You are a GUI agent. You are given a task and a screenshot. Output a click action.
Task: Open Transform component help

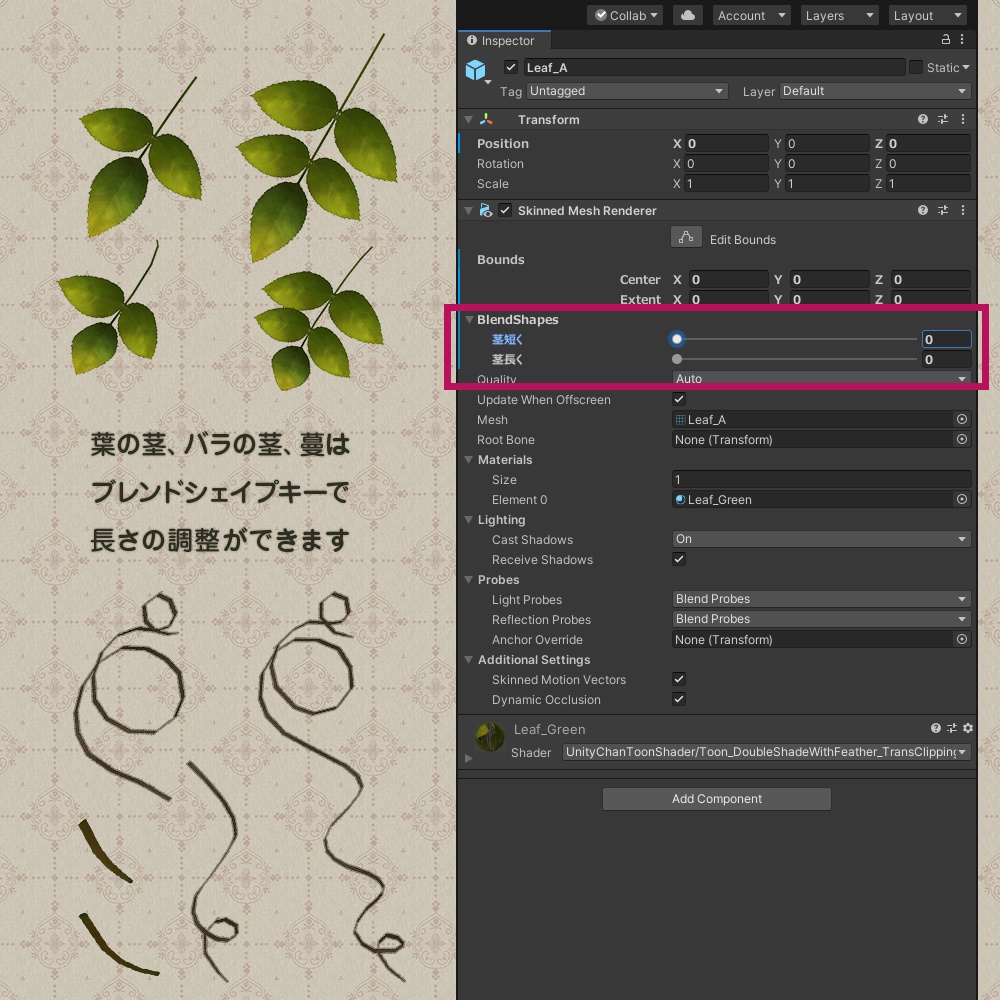[x=923, y=119]
